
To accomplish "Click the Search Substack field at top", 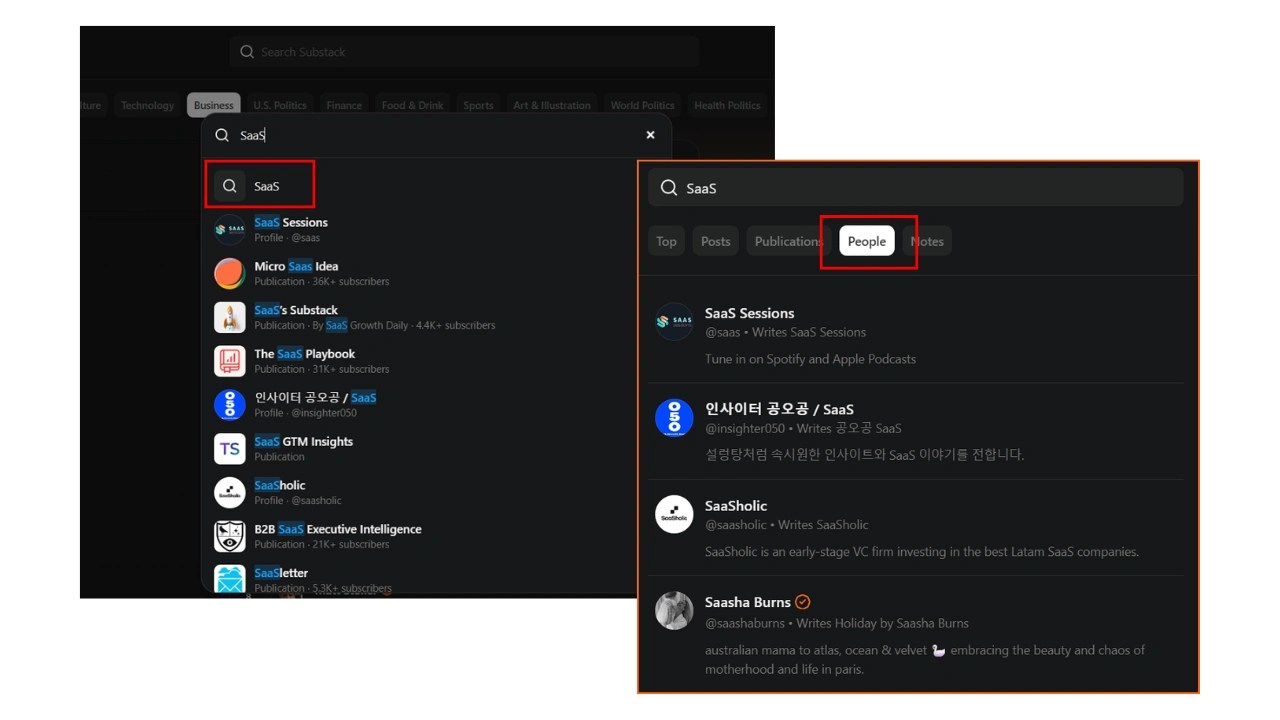I will 464,52.
